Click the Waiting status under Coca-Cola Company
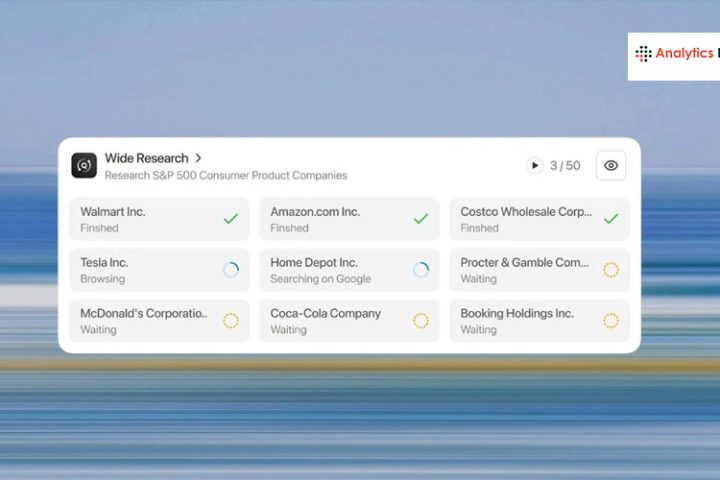This screenshot has height=480, width=720. coord(288,330)
